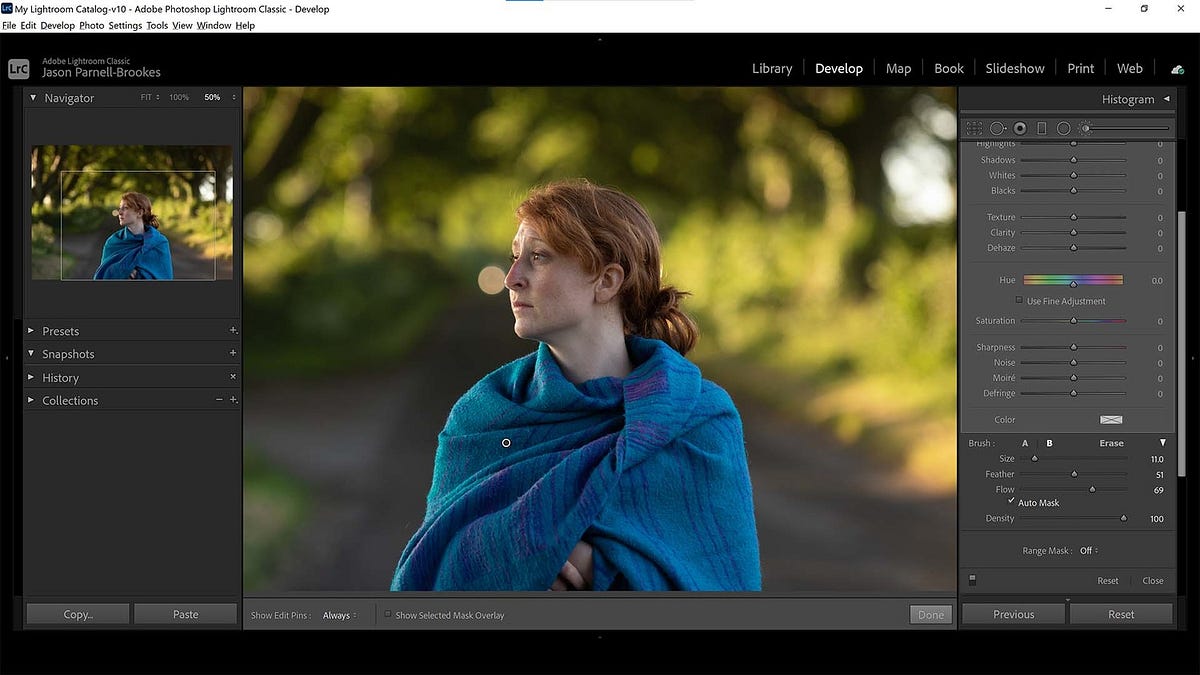The height and width of the screenshot is (675, 1200).
Task: Select the Radial Filter tool
Action: [1063, 128]
